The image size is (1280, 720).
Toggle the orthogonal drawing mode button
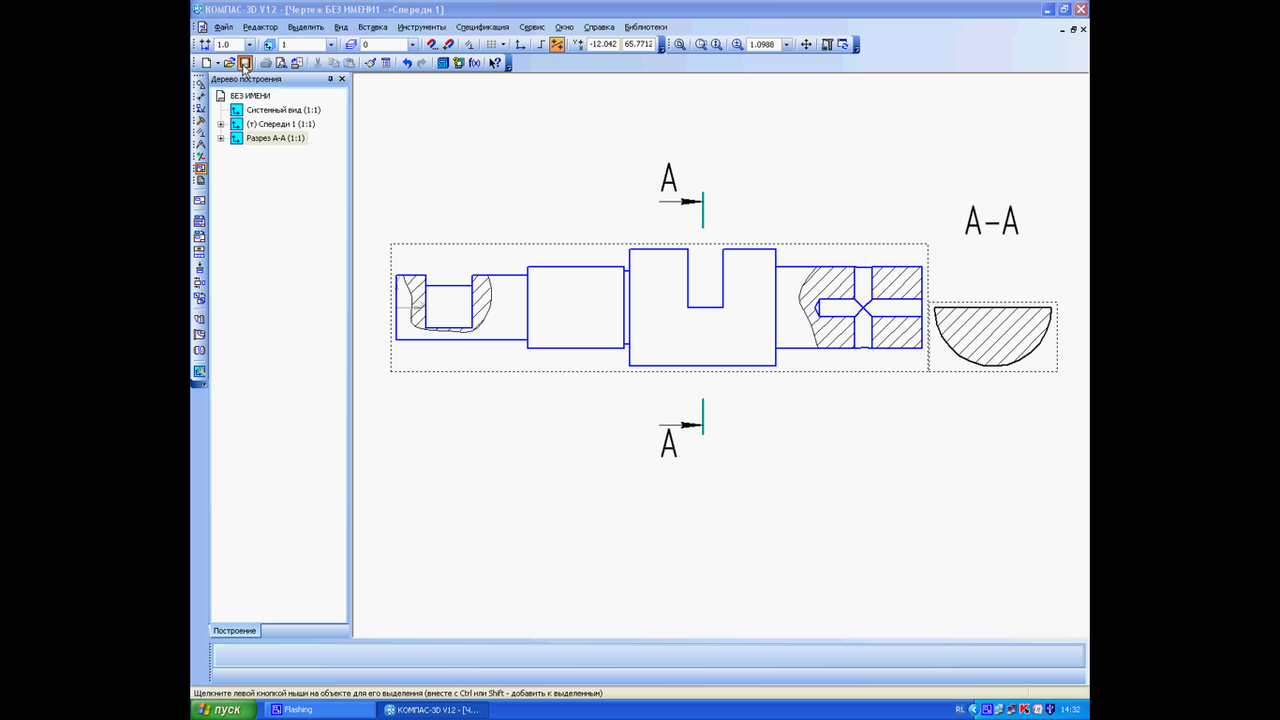tap(541, 45)
